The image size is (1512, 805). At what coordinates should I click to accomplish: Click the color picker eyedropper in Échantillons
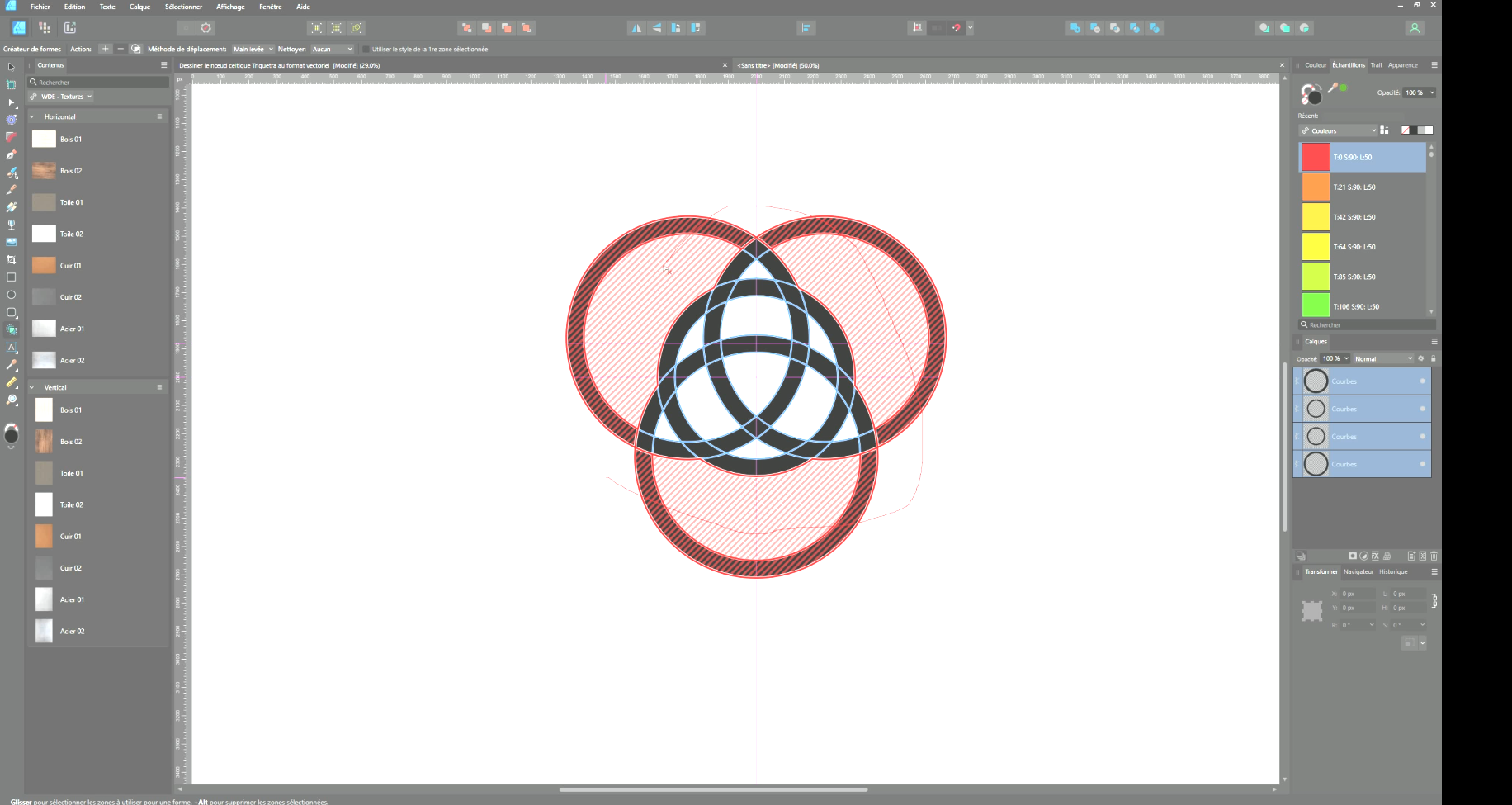pyautogui.click(x=1332, y=88)
